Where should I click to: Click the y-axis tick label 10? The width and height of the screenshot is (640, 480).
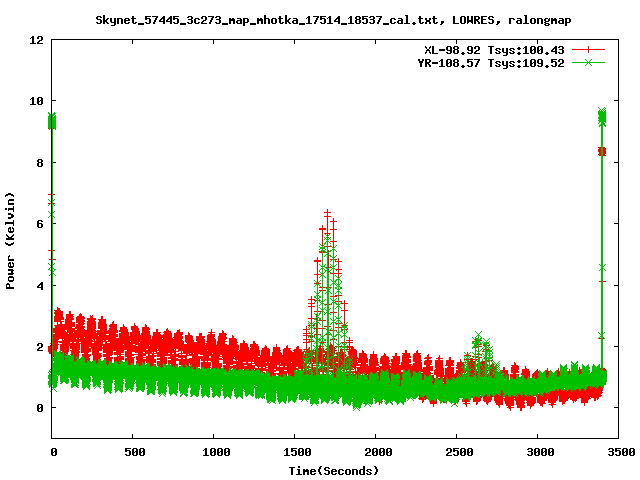click(x=36, y=101)
